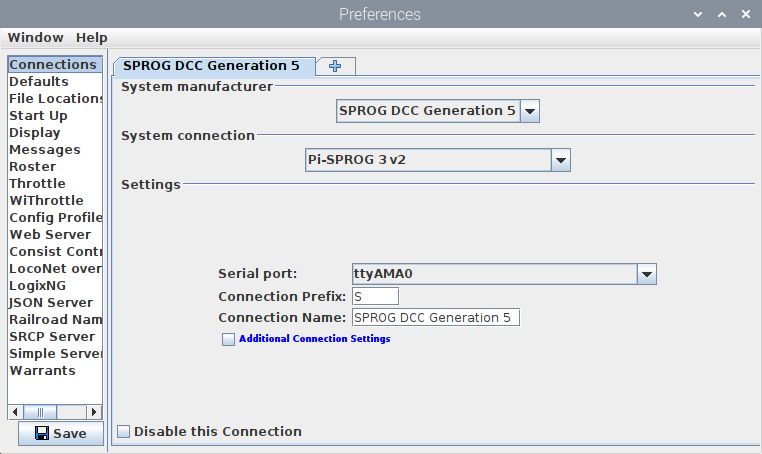Expand the System manufacturer dropdown
762x454 pixels.
point(530,111)
